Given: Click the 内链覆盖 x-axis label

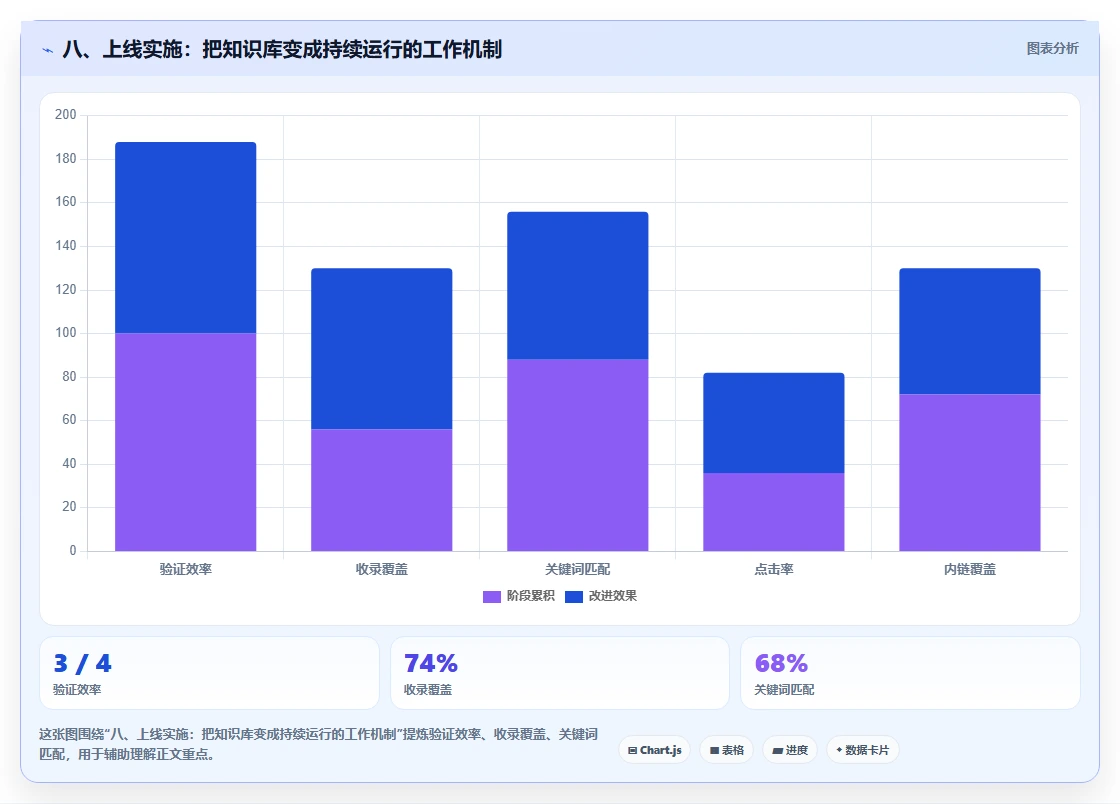Looking at the screenshot, I should 970,570.
